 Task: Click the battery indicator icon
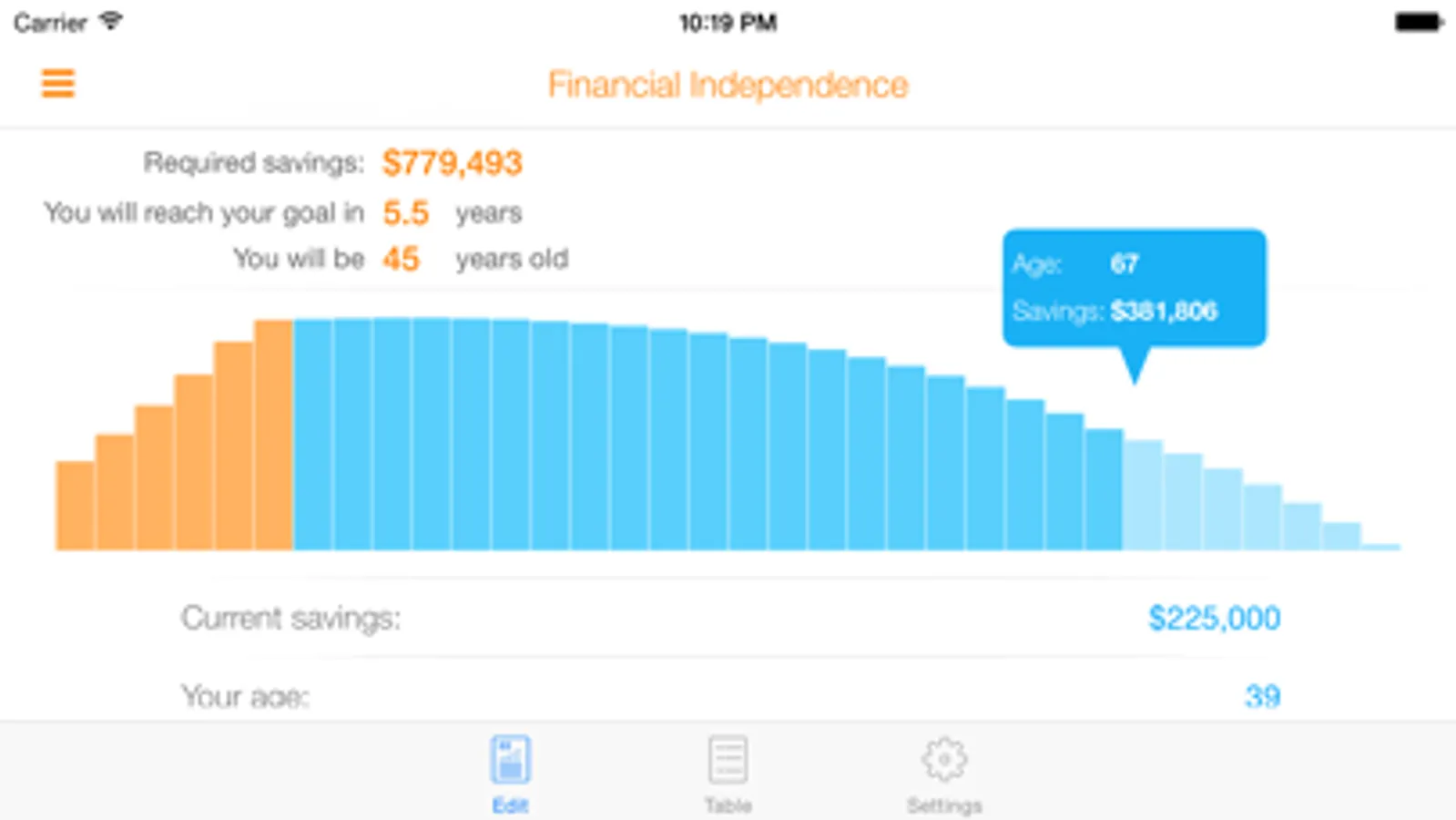click(x=1419, y=23)
